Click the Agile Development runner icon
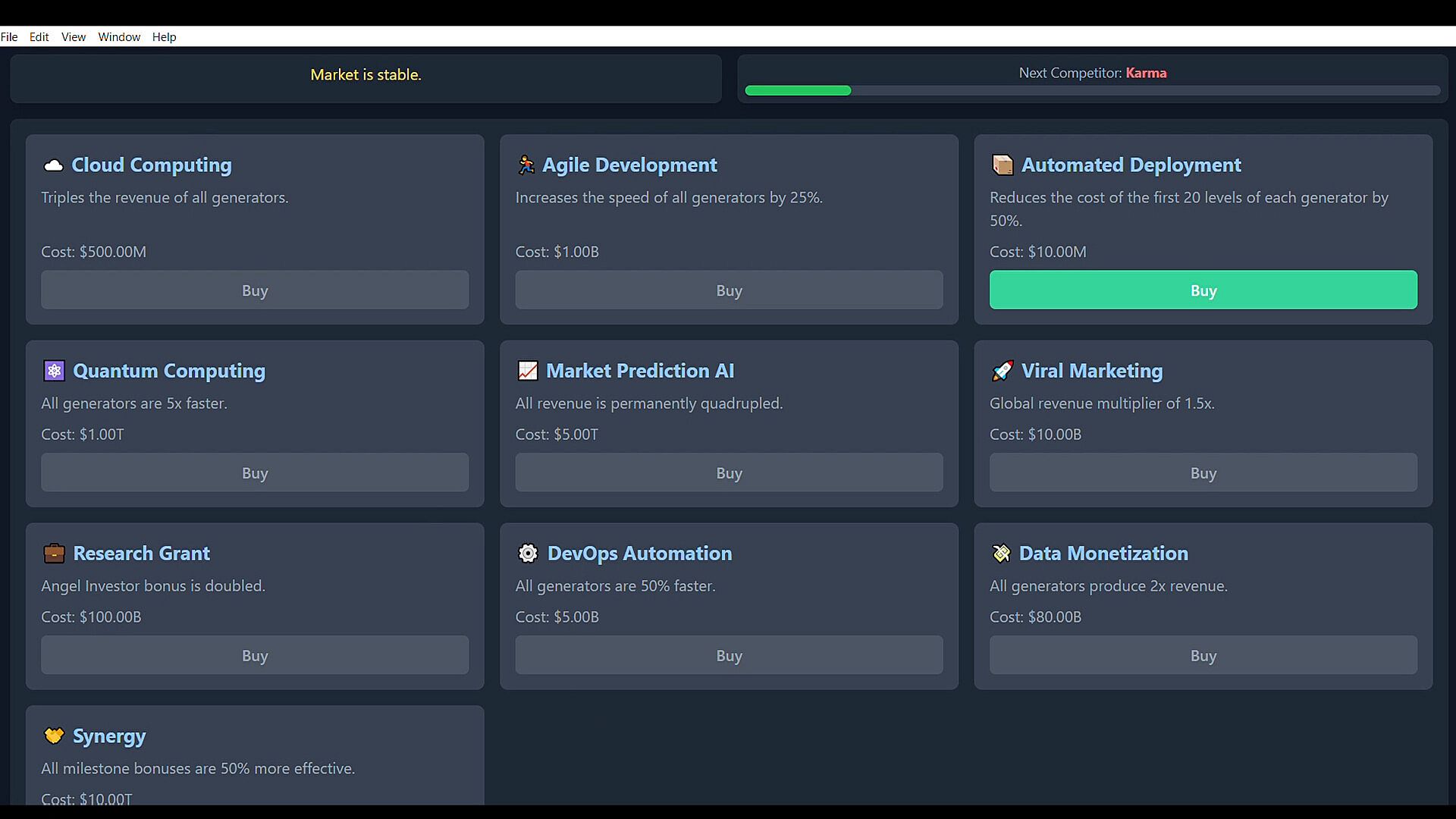Viewport: 1456px width, 819px height. [526, 165]
